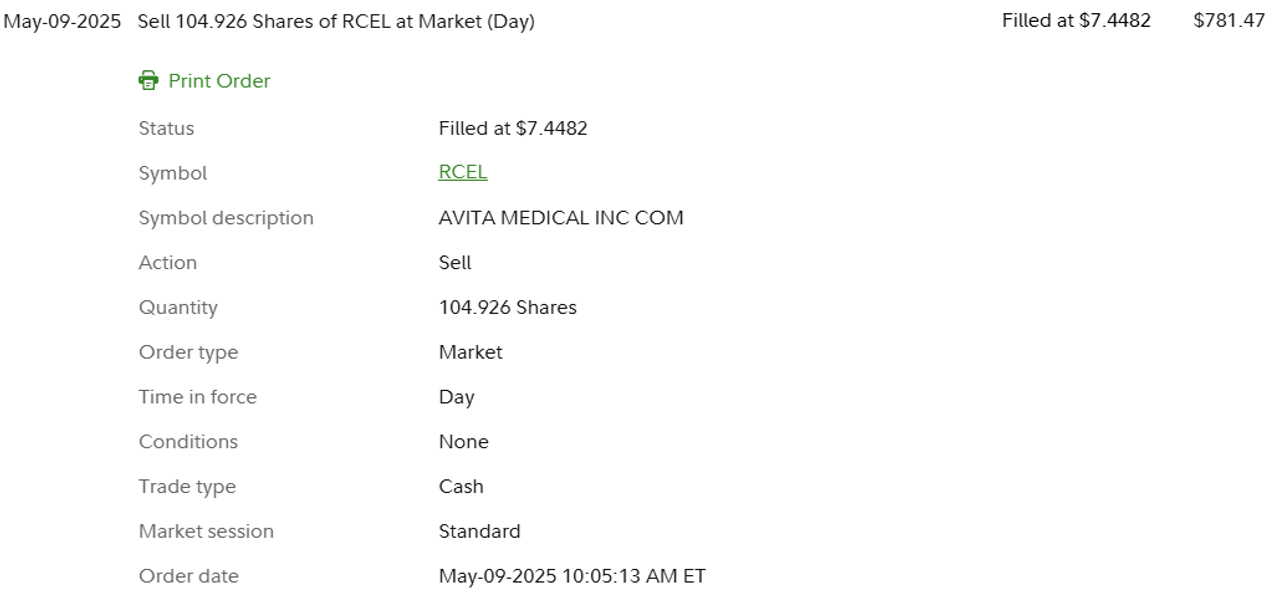Click the Day time in force value

(456, 397)
